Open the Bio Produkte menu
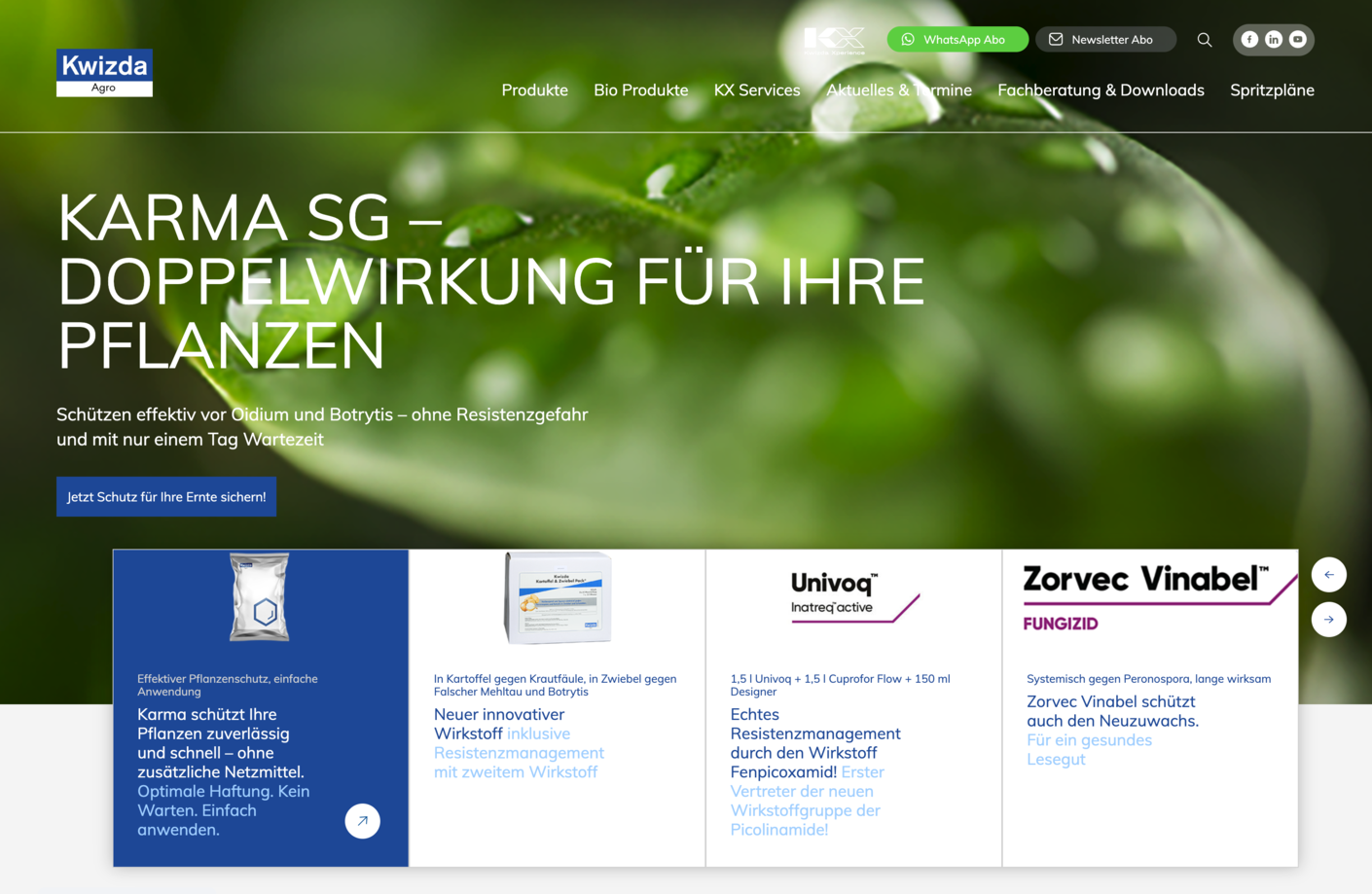 [x=641, y=90]
